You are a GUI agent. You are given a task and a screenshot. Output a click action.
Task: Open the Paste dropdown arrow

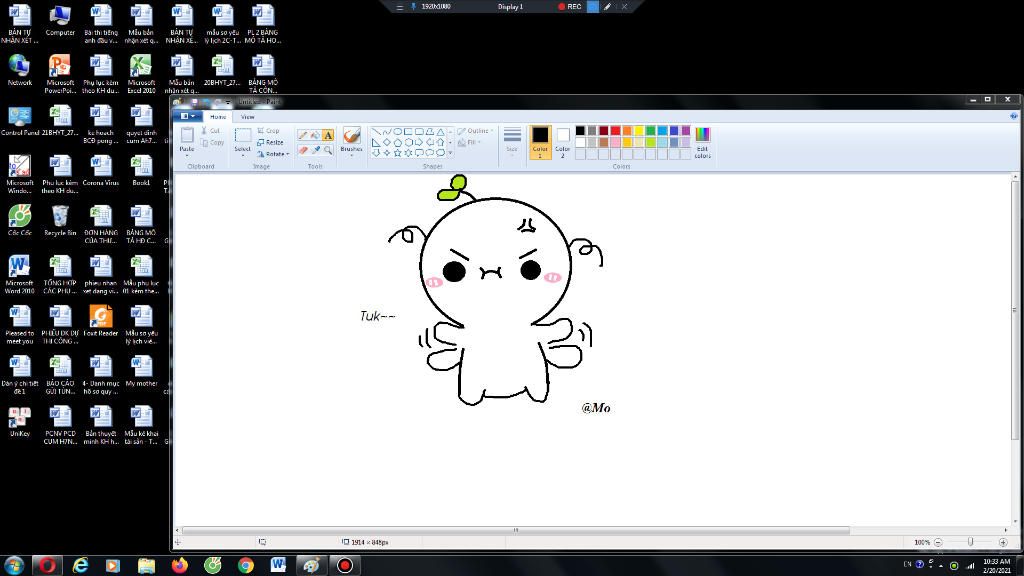pos(187,153)
